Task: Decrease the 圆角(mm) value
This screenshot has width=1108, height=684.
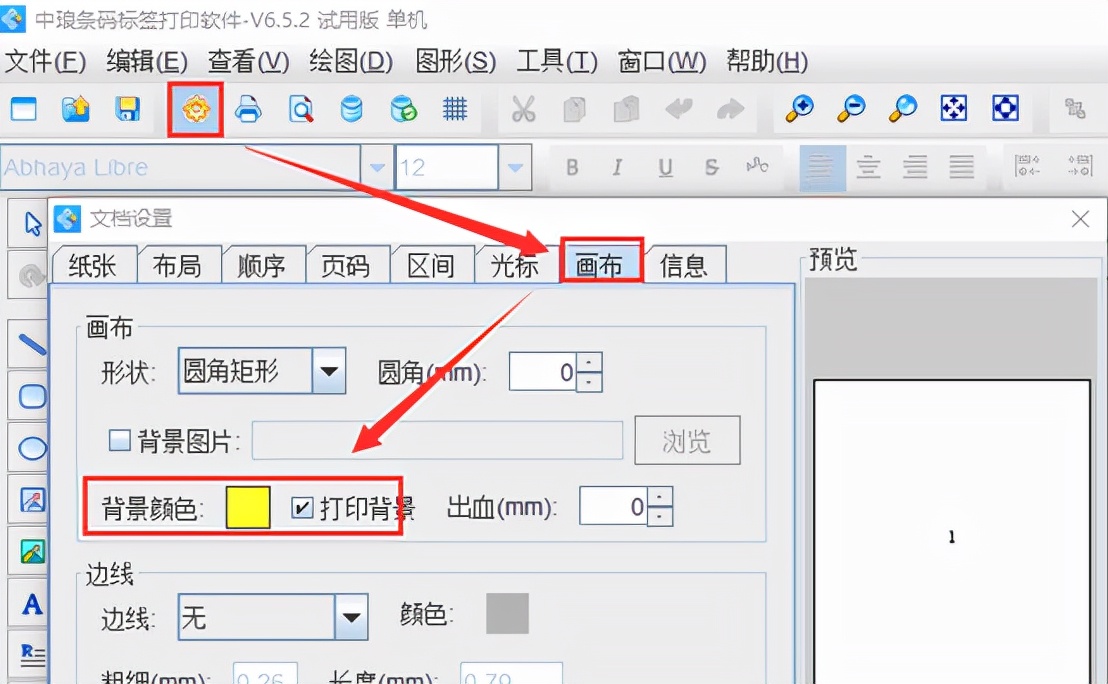Action: pos(589,382)
